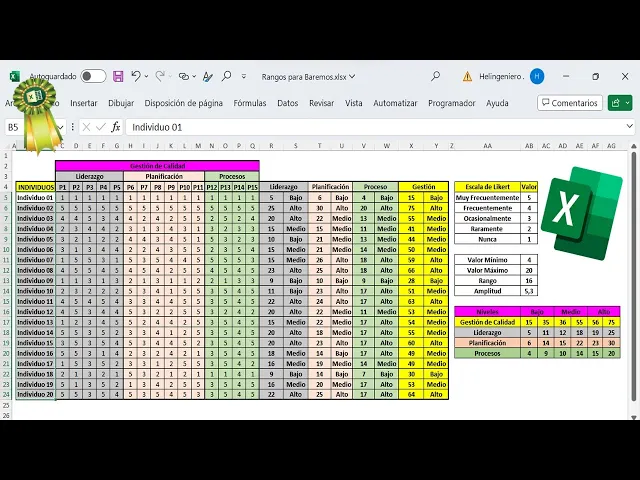Click the Undo arrow icon
The height and width of the screenshot is (480, 640).
(x=136, y=76)
